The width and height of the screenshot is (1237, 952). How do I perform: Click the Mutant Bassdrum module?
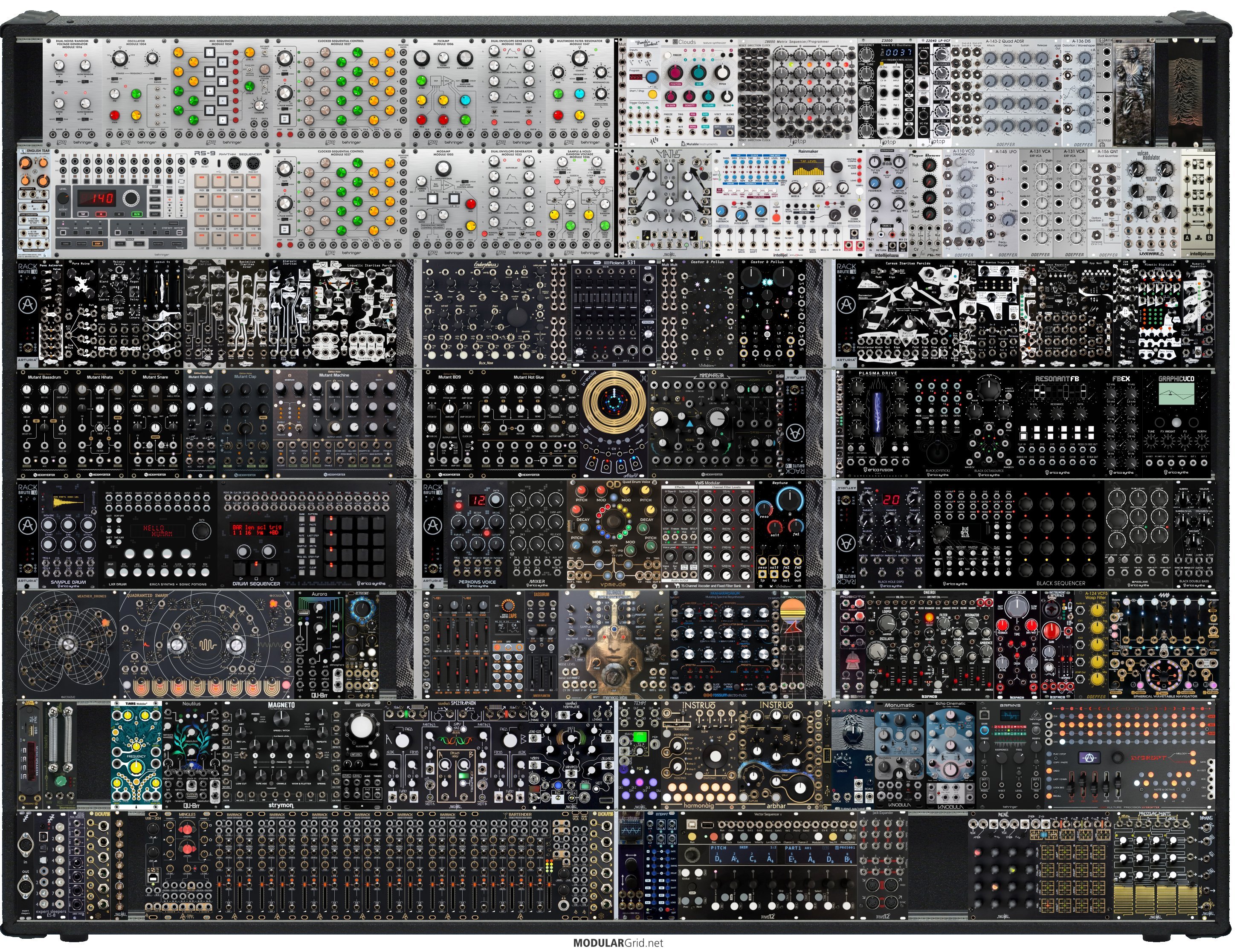[45, 424]
